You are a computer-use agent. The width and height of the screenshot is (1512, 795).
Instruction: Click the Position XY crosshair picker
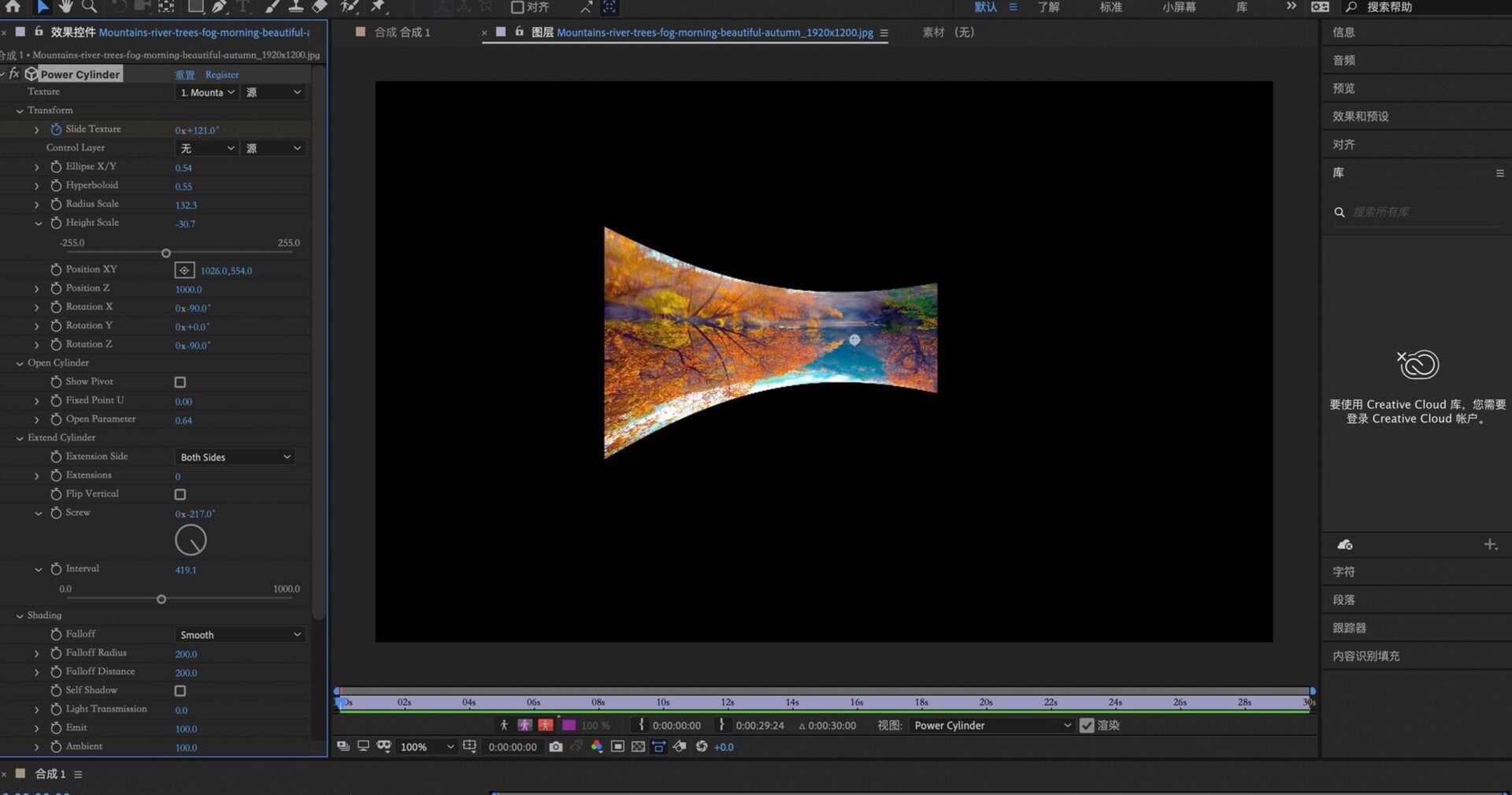coord(184,270)
